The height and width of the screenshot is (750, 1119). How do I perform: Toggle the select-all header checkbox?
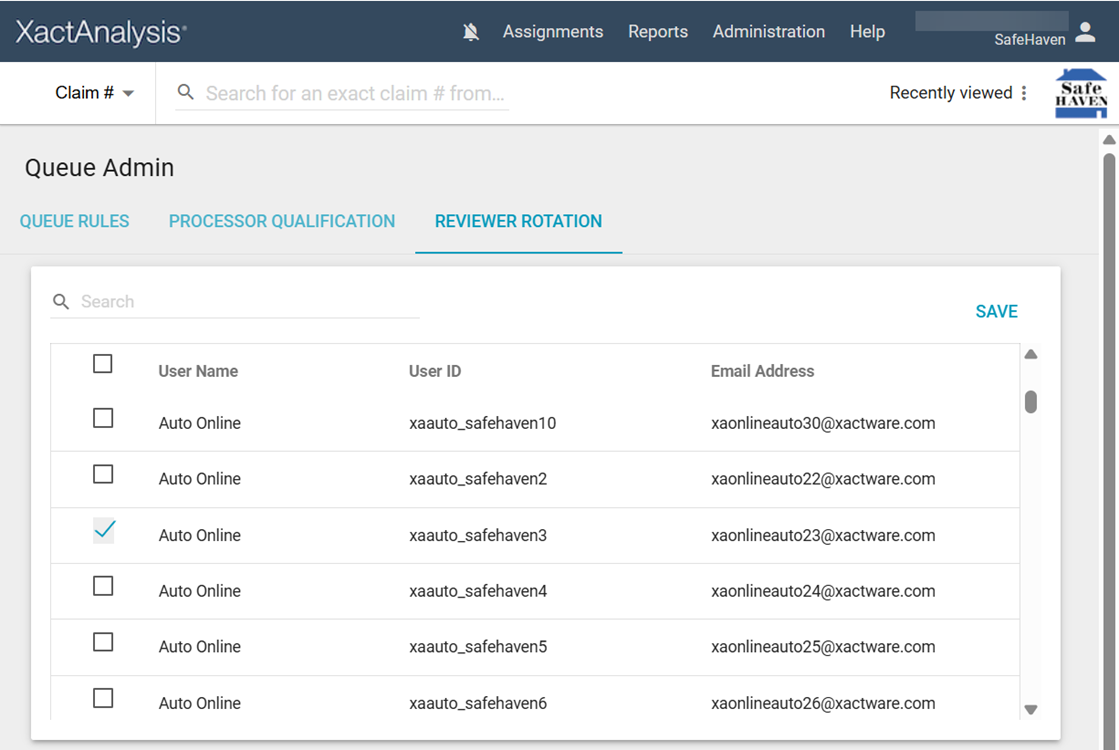(x=103, y=364)
